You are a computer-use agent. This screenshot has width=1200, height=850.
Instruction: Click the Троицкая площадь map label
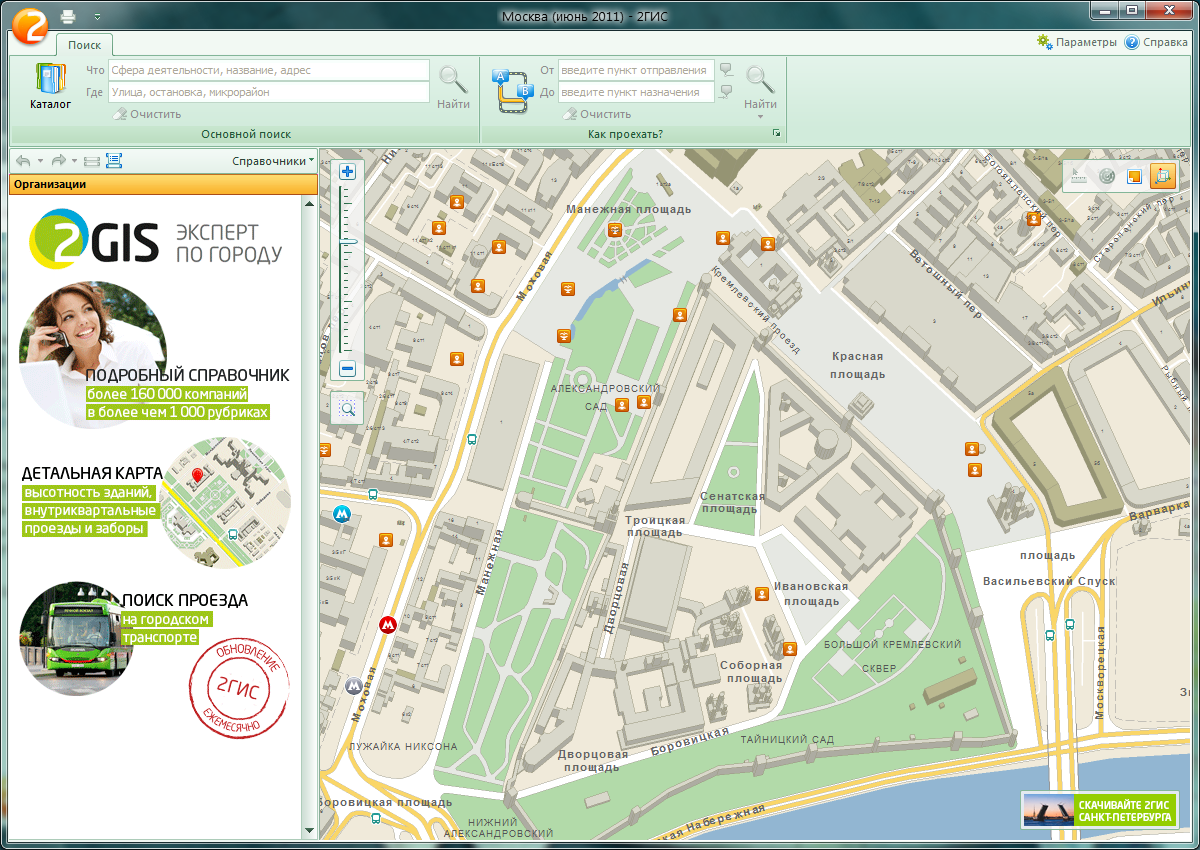click(x=655, y=526)
